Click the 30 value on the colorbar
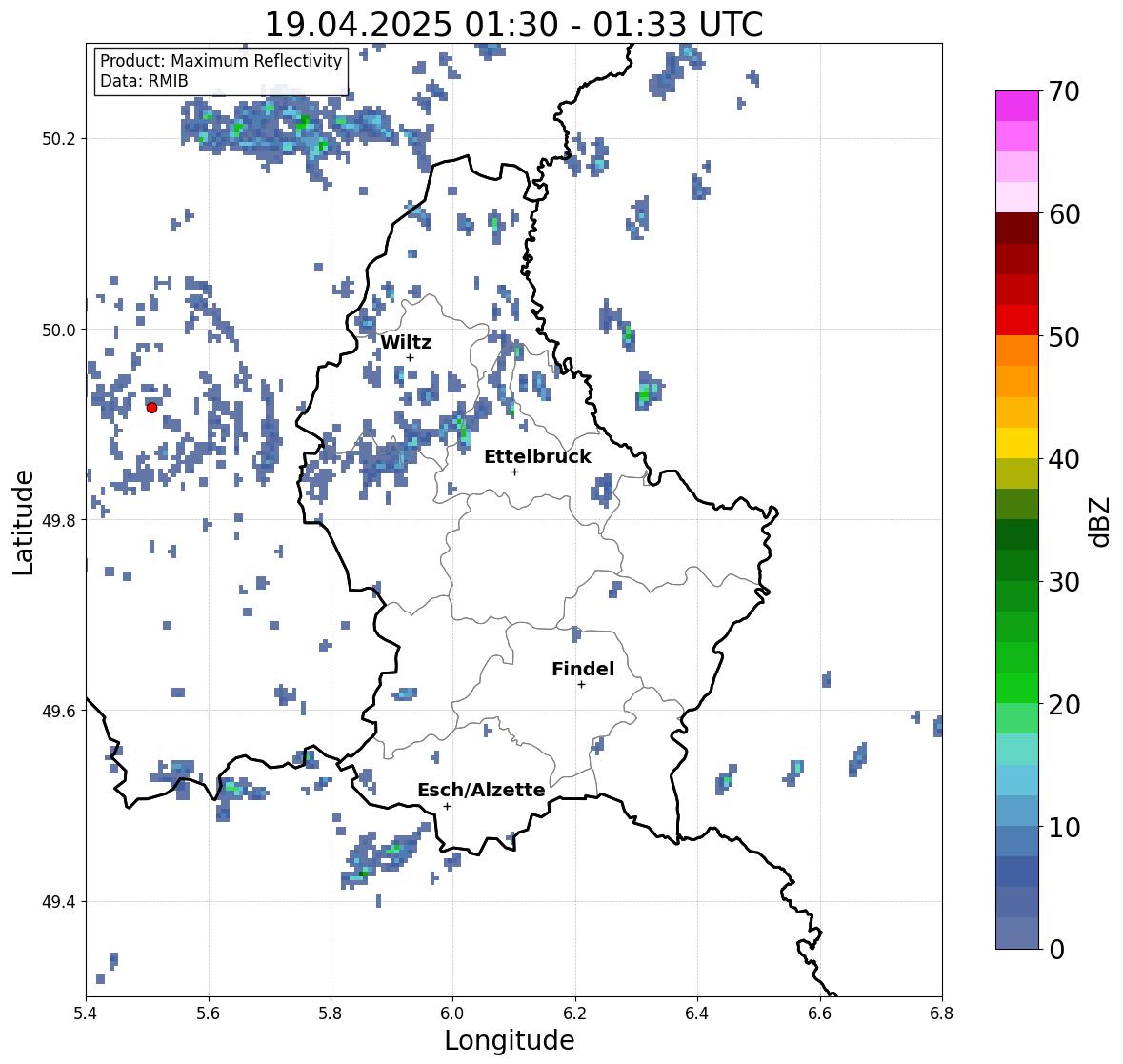This screenshot has height=1064, width=1123. (1064, 582)
